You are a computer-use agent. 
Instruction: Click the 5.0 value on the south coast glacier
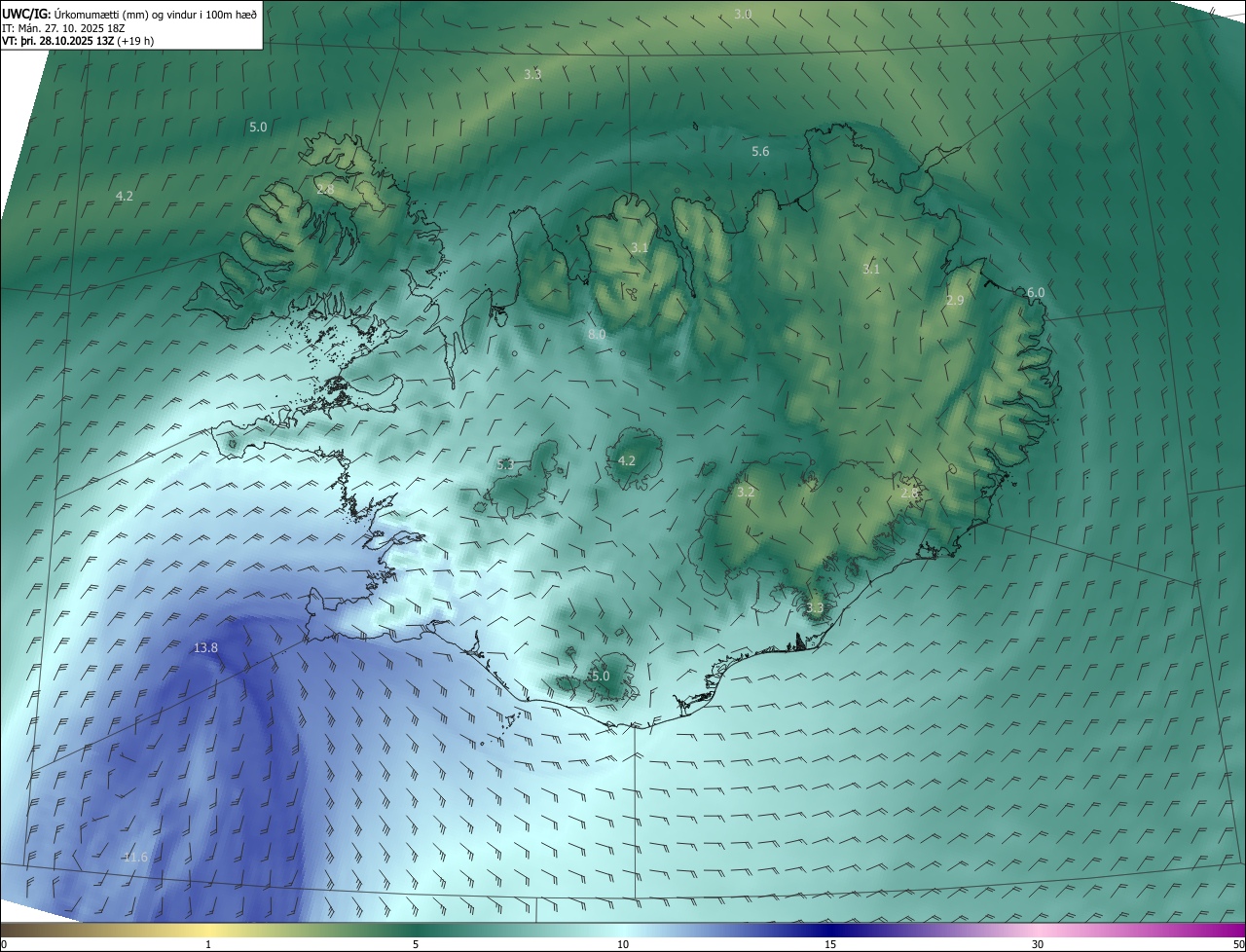(x=601, y=676)
